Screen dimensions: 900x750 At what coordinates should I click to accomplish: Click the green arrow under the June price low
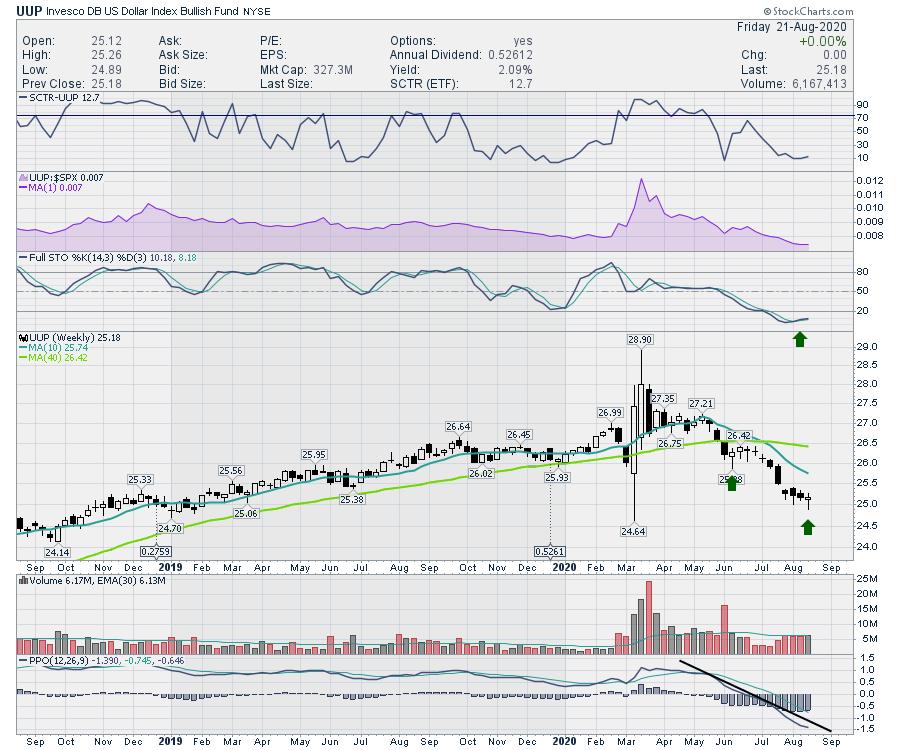(x=731, y=483)
